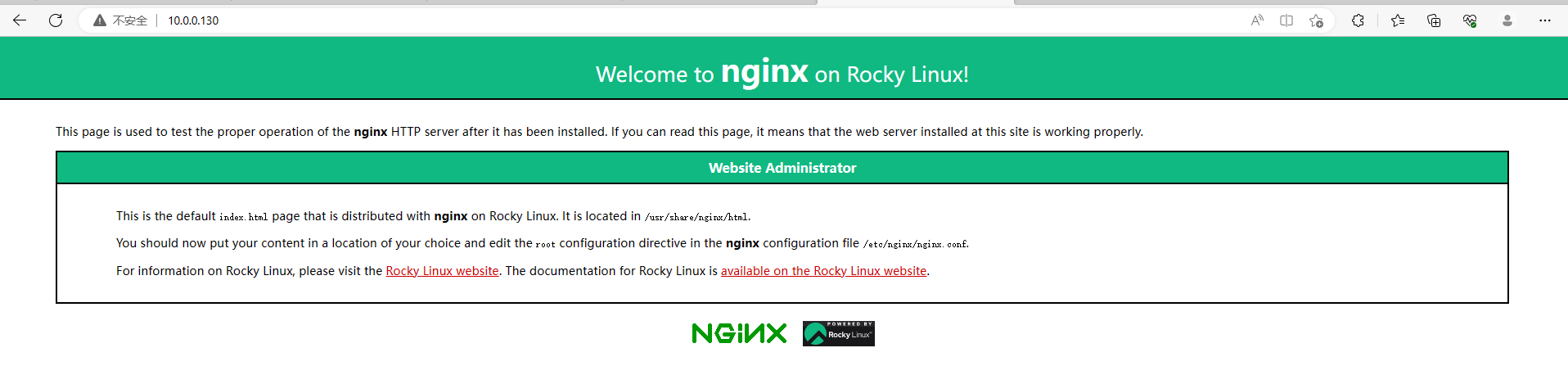The height and width of the screenshot is (375, 1568).
Task: Open the user profile avatar icon
Action: tap(1507, 20)
